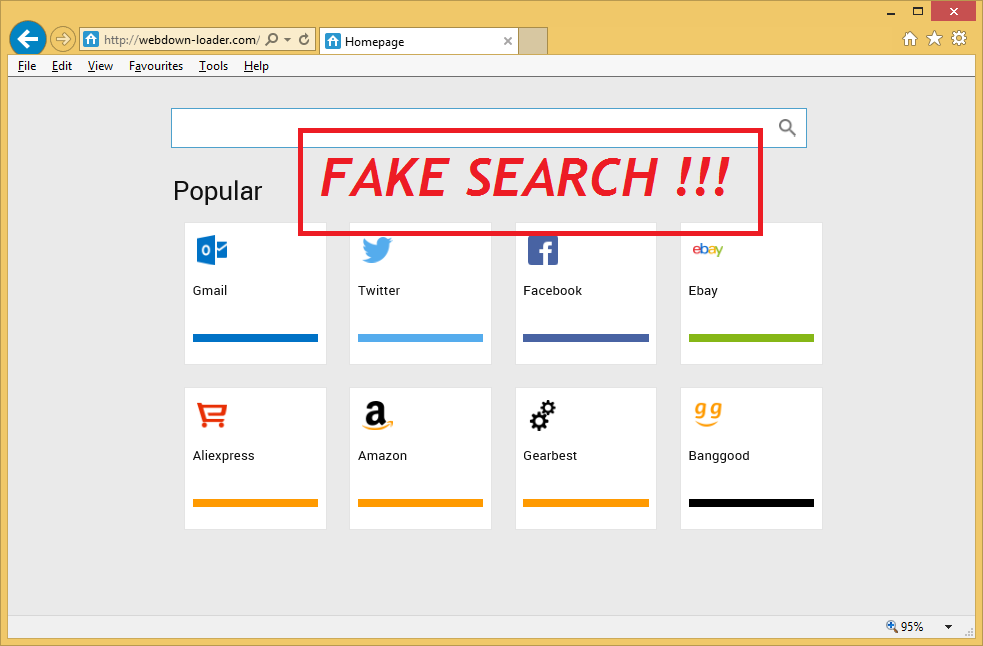Open the Edit menu
This screenshot has height=646, width=983.
pyautogui.click(x=61, y=66)
